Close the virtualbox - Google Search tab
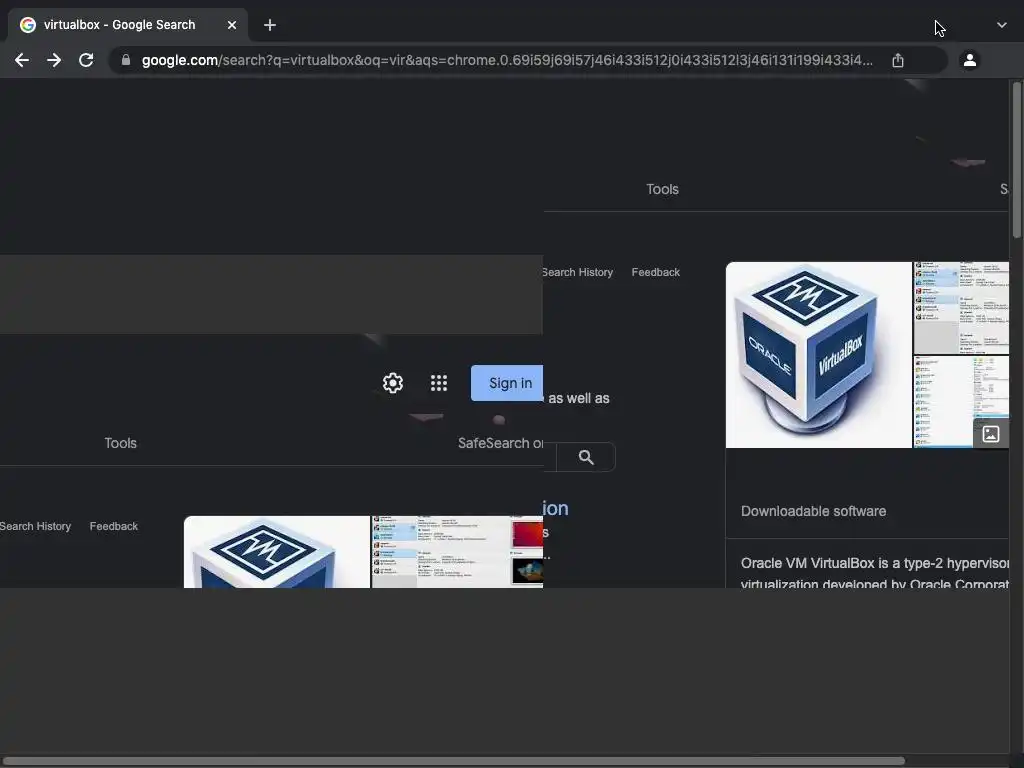This screenshot has height=768, width=1024. pos(232,25)
